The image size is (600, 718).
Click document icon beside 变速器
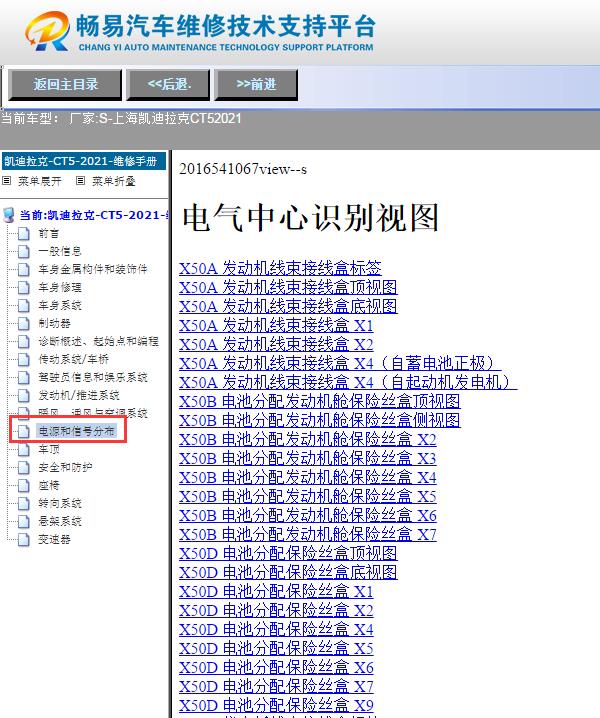tap(23, 539)
